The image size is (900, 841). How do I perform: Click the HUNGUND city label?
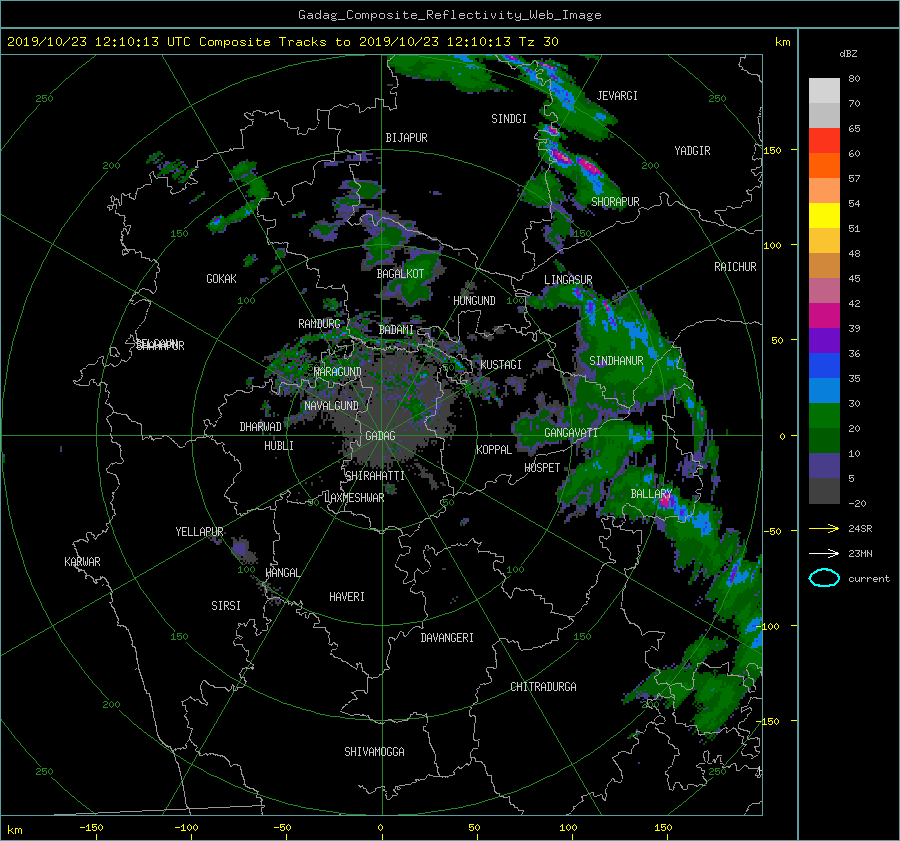click(x=474, y=301)
